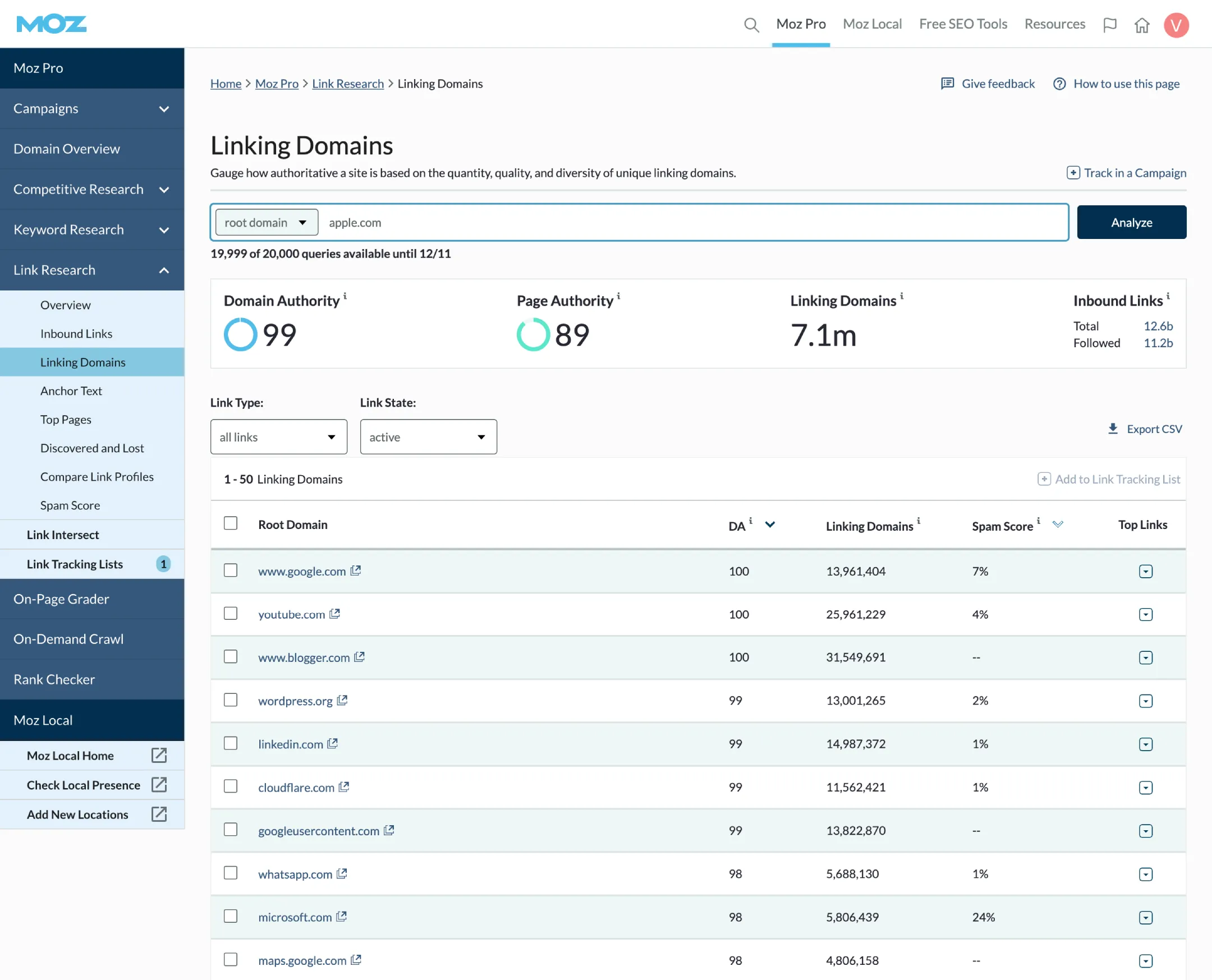Image resolution: width=1212 pixels, height=980 pixels.
Task: Open the root domain dropdown
Action: click(x=266, y=222)
